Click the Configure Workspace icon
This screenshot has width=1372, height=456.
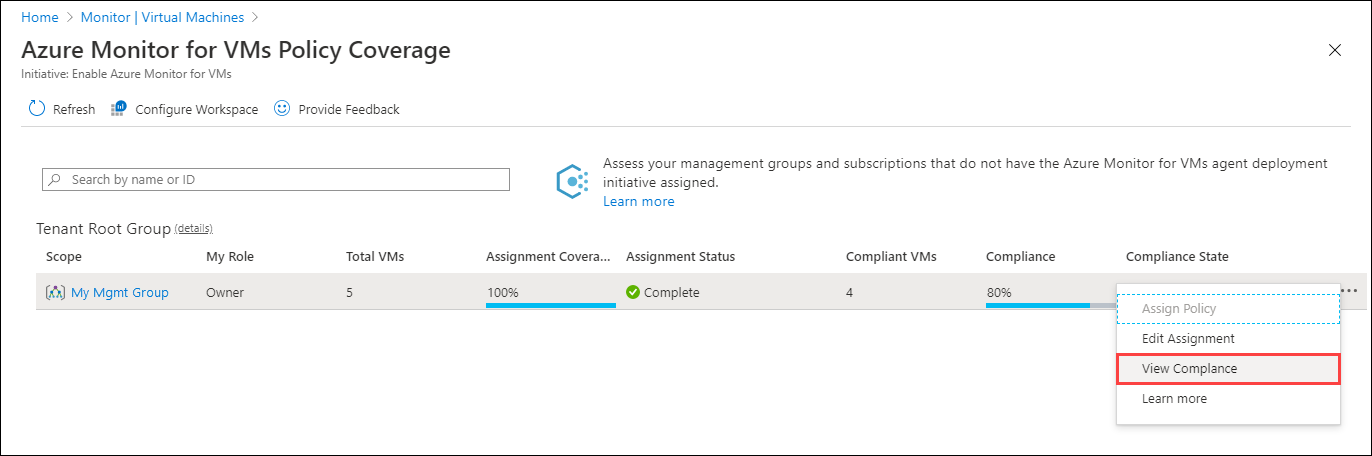point(119,108)
